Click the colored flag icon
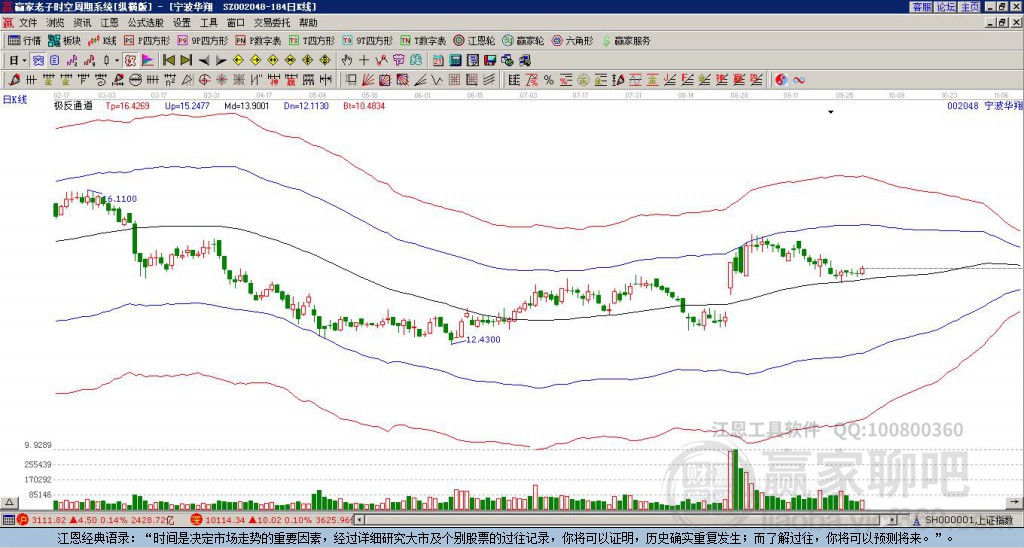The width and height of the screenshot is (1024, 548). [148, 60]
